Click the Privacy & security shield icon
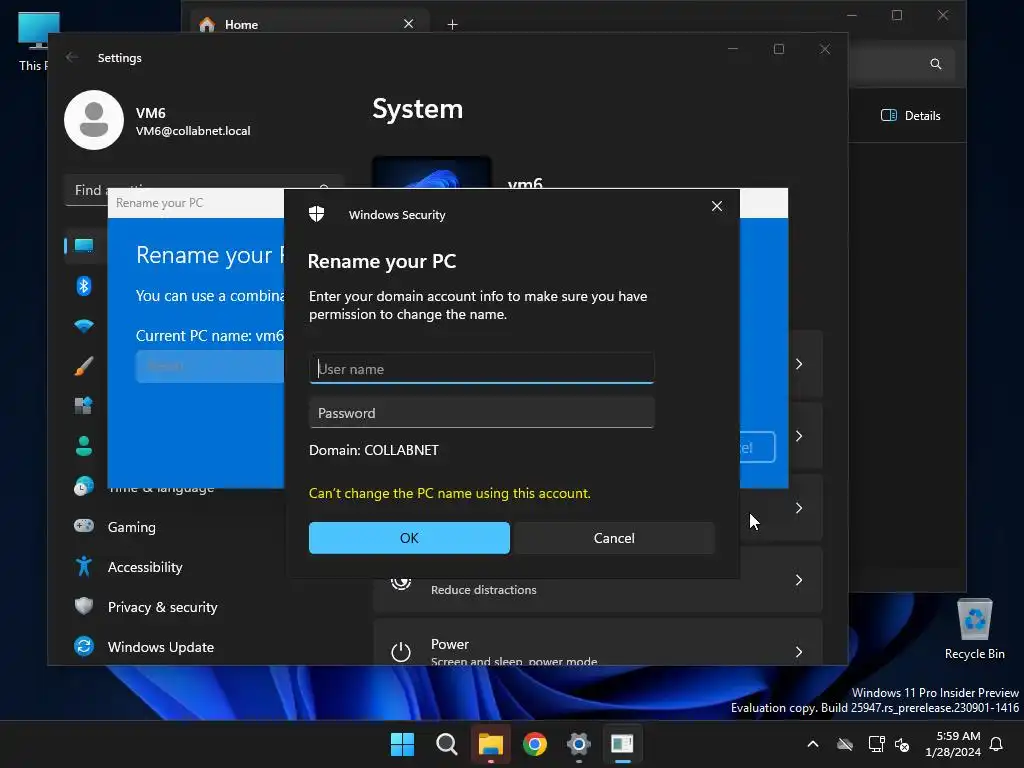Viewport: 1024px width, 768px height. (x=84, y=606)
